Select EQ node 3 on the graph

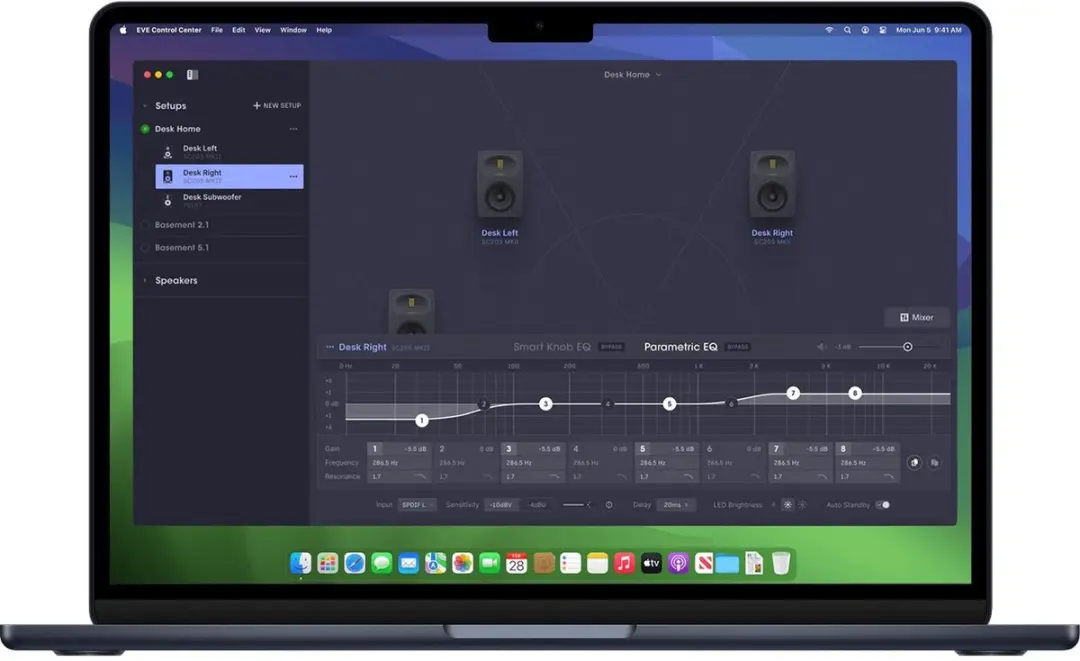546,403
